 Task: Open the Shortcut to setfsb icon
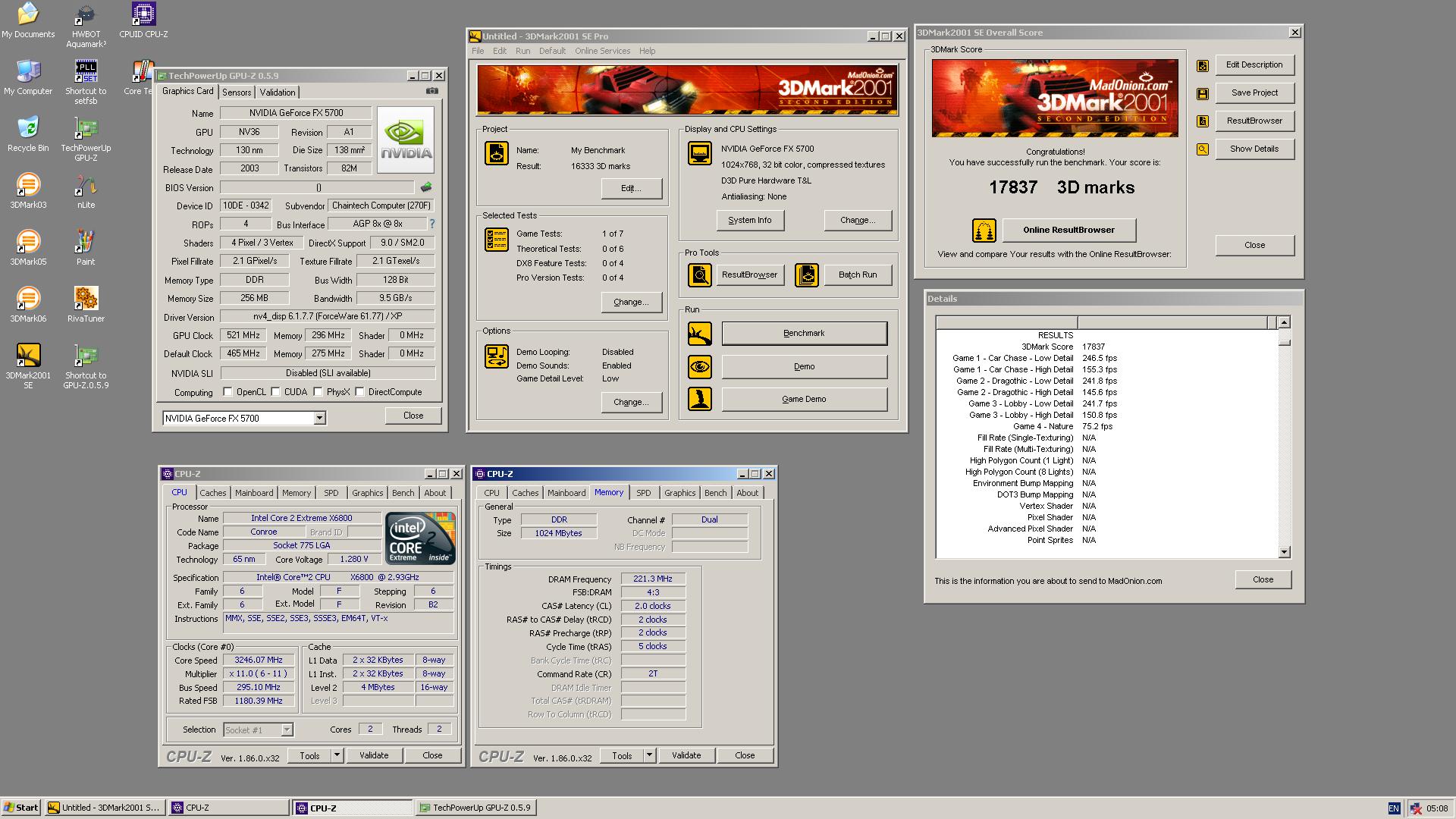pyautogui.click(x=86, y=82)
